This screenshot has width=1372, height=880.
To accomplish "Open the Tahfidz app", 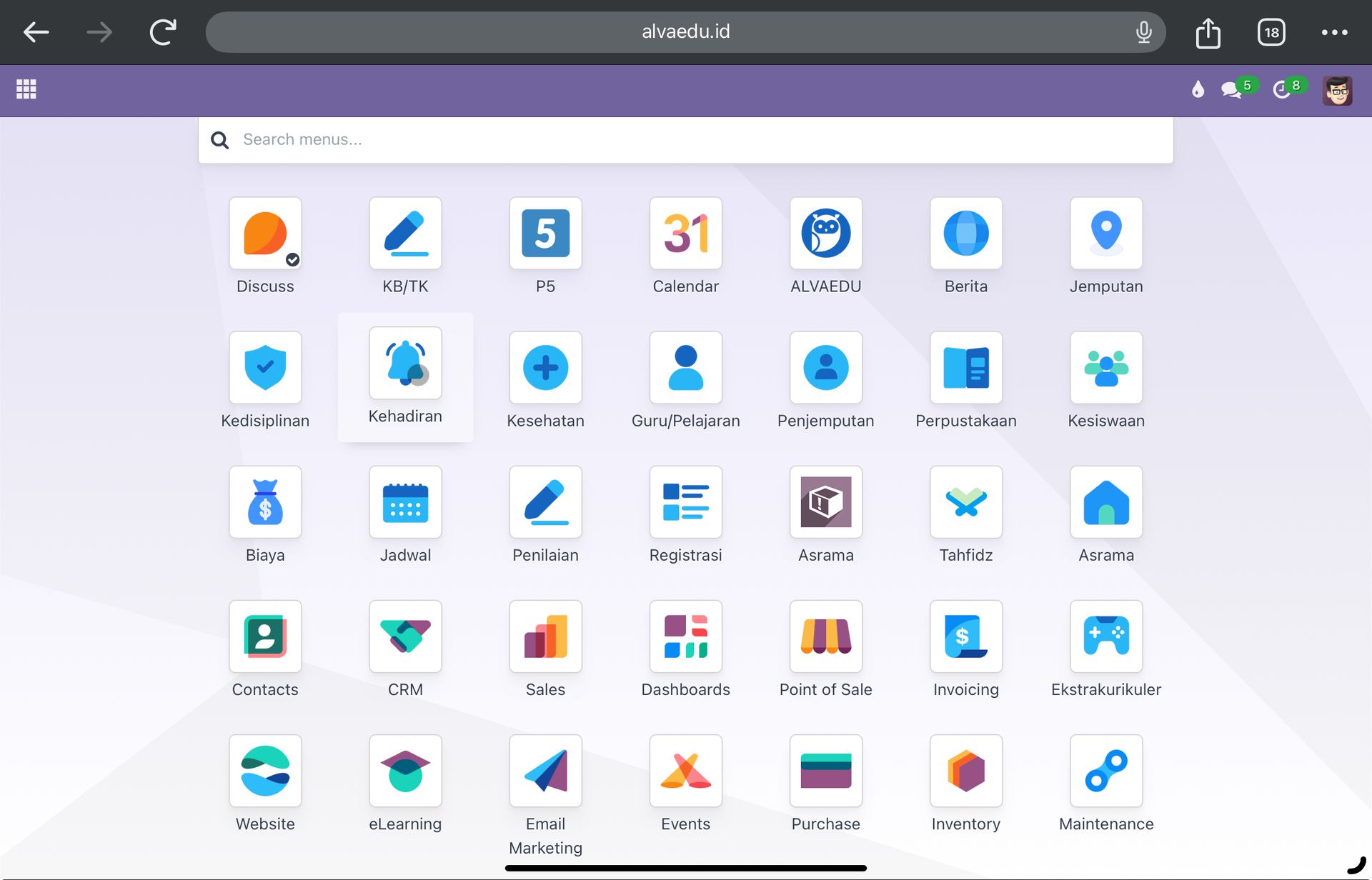I will 966,502.
